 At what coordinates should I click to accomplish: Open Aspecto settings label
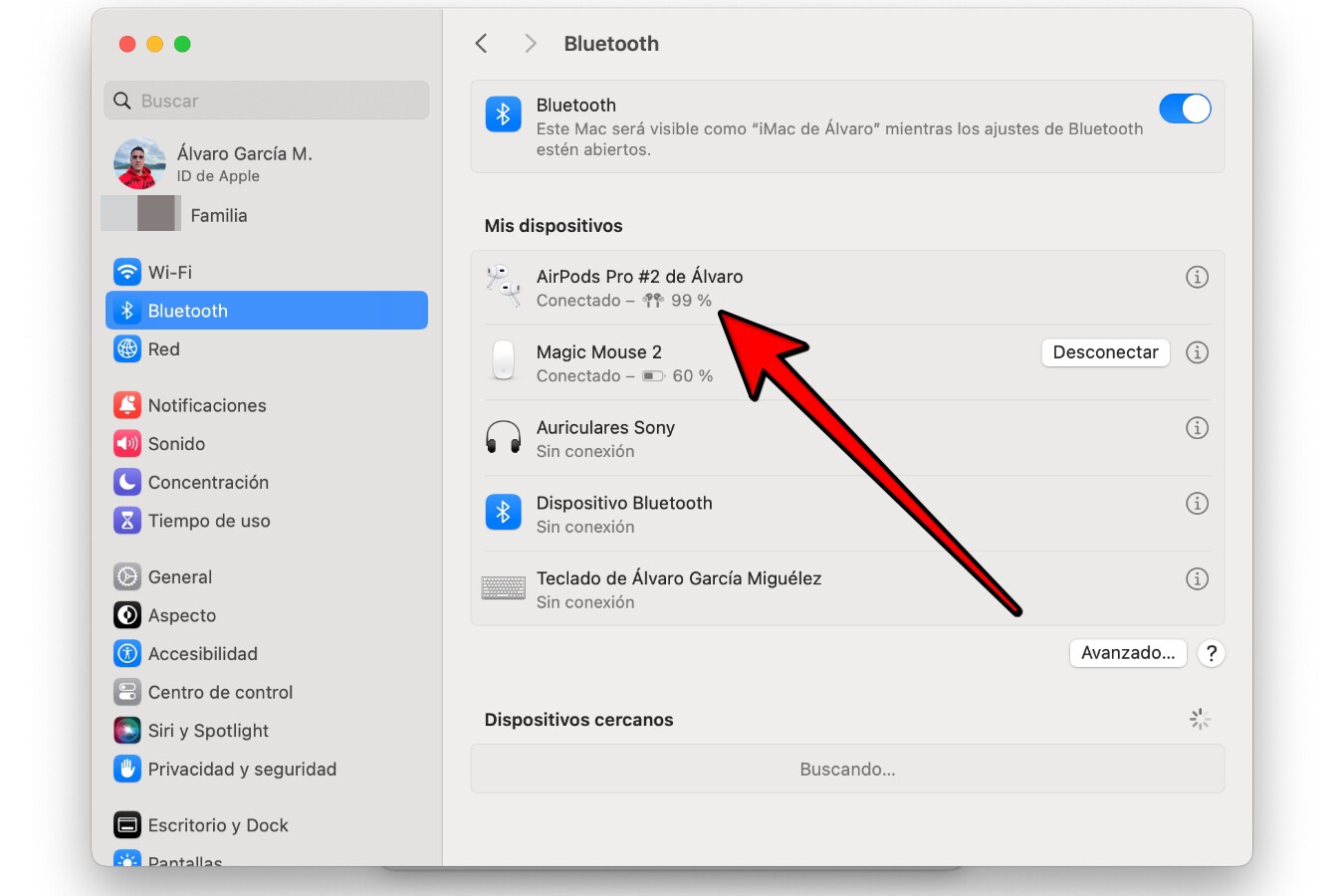tap(182, 615)
